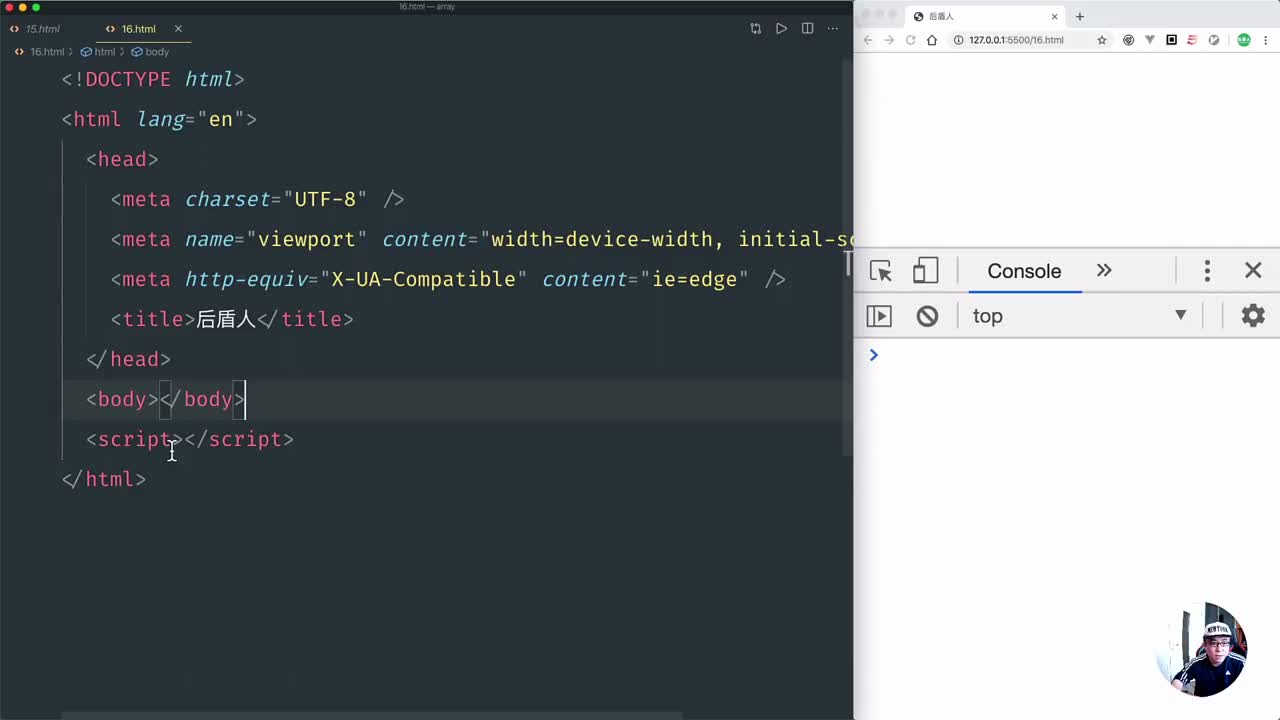Open the top JavaScript context dropdown
Image resolution: width=1280 pixels, height=720 pixels.
[x=1079, y=316]
